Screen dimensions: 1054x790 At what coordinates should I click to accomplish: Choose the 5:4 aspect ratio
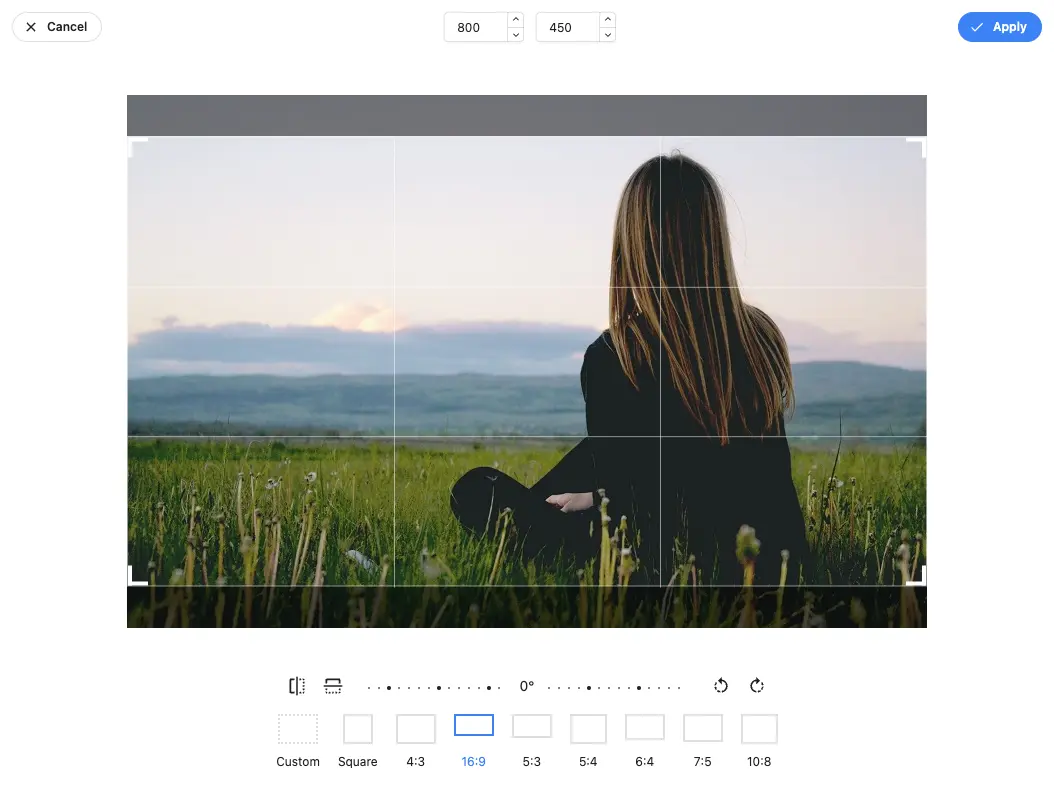pos(588,741)
